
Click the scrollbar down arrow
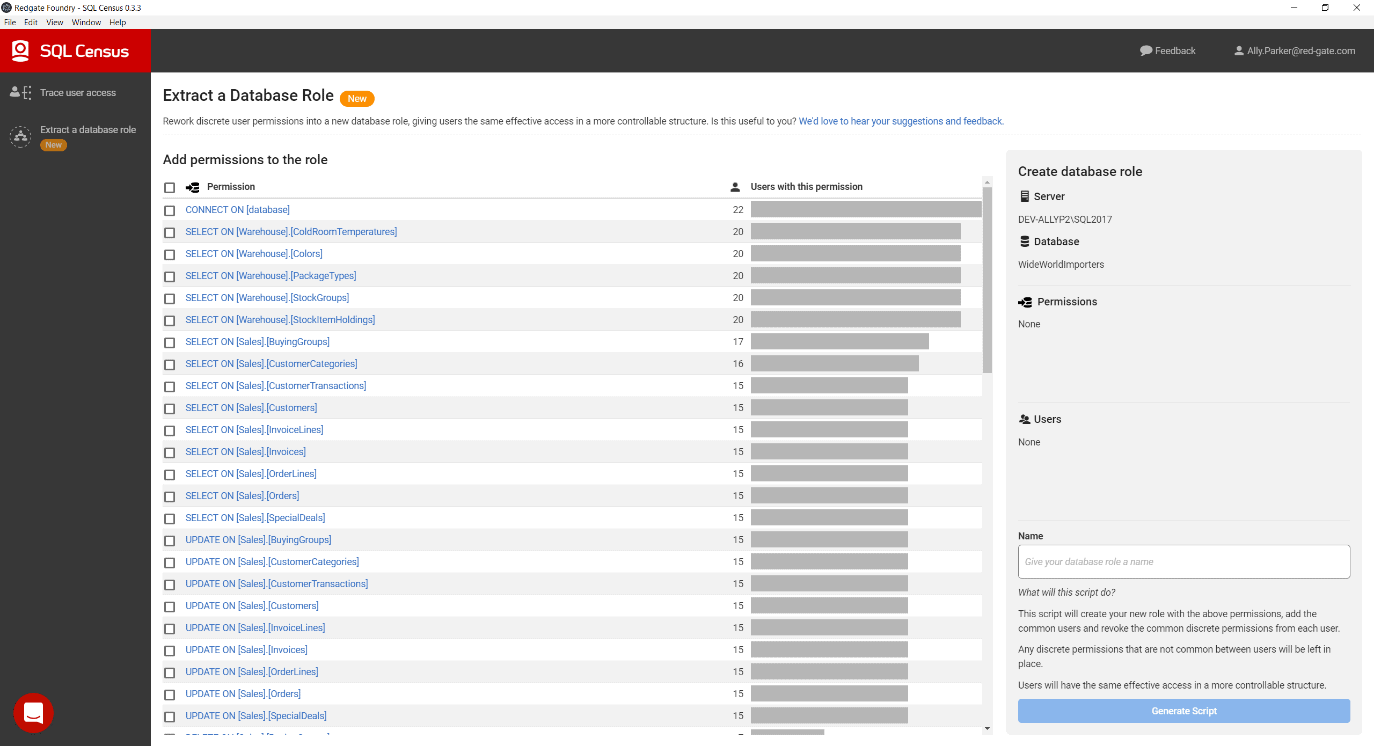(x=988, y=729)
